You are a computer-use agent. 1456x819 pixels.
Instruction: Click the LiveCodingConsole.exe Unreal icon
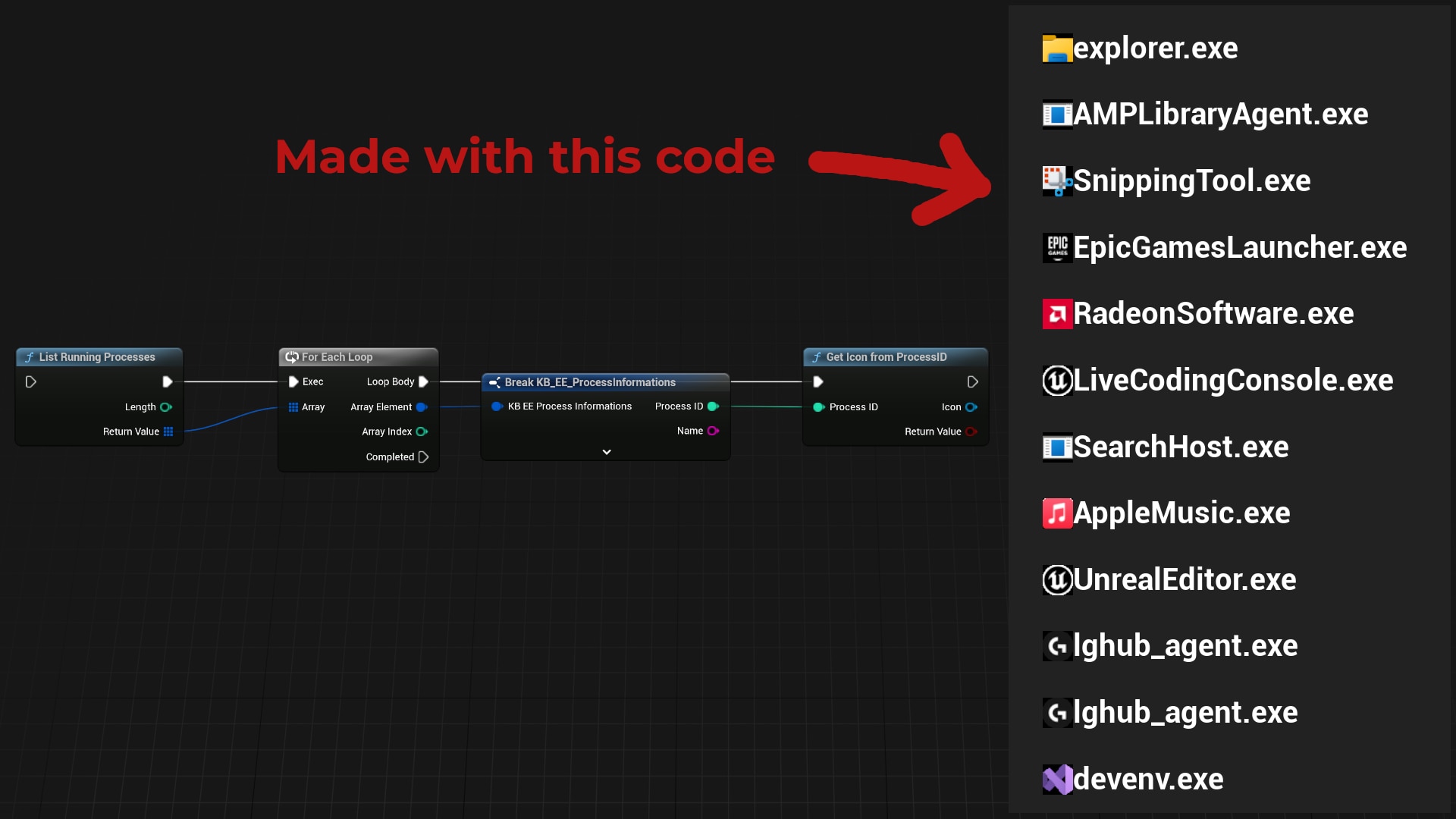(1057, 381)
